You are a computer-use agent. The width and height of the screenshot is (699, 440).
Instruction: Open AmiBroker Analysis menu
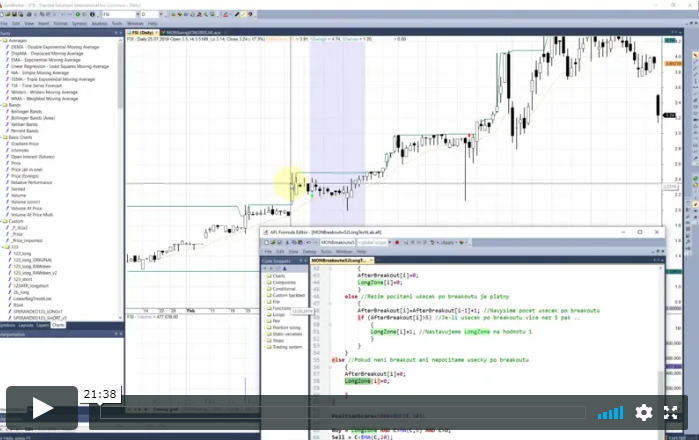[x=99, y=23]
